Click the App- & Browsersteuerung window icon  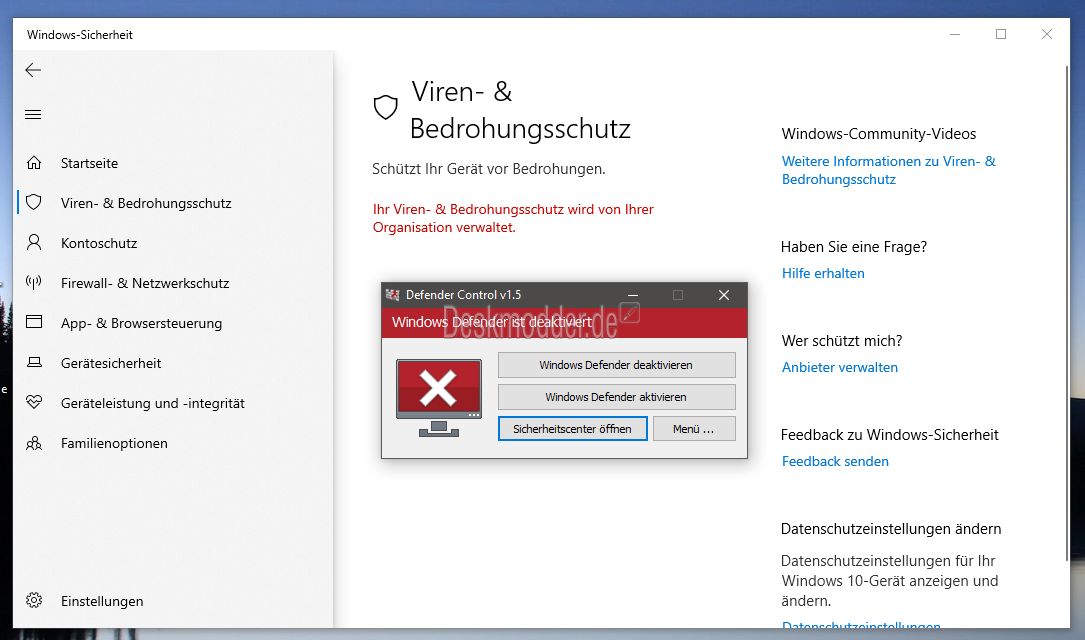[34, 322]
